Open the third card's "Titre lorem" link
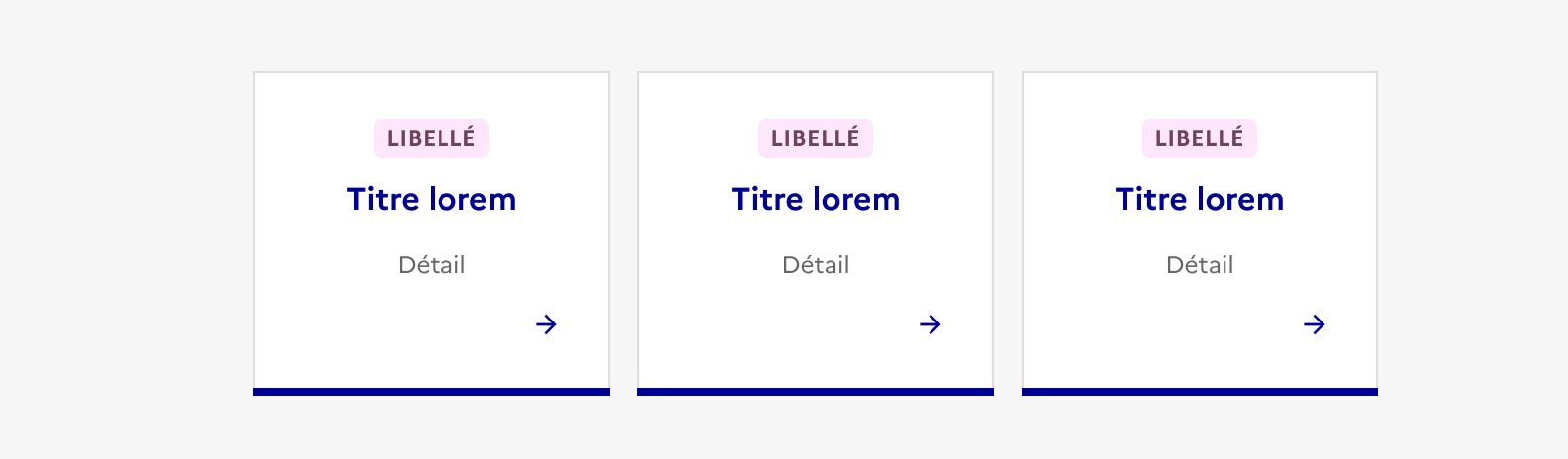The width and height of the screenshot is (1568, 459). coord(1200,200)
